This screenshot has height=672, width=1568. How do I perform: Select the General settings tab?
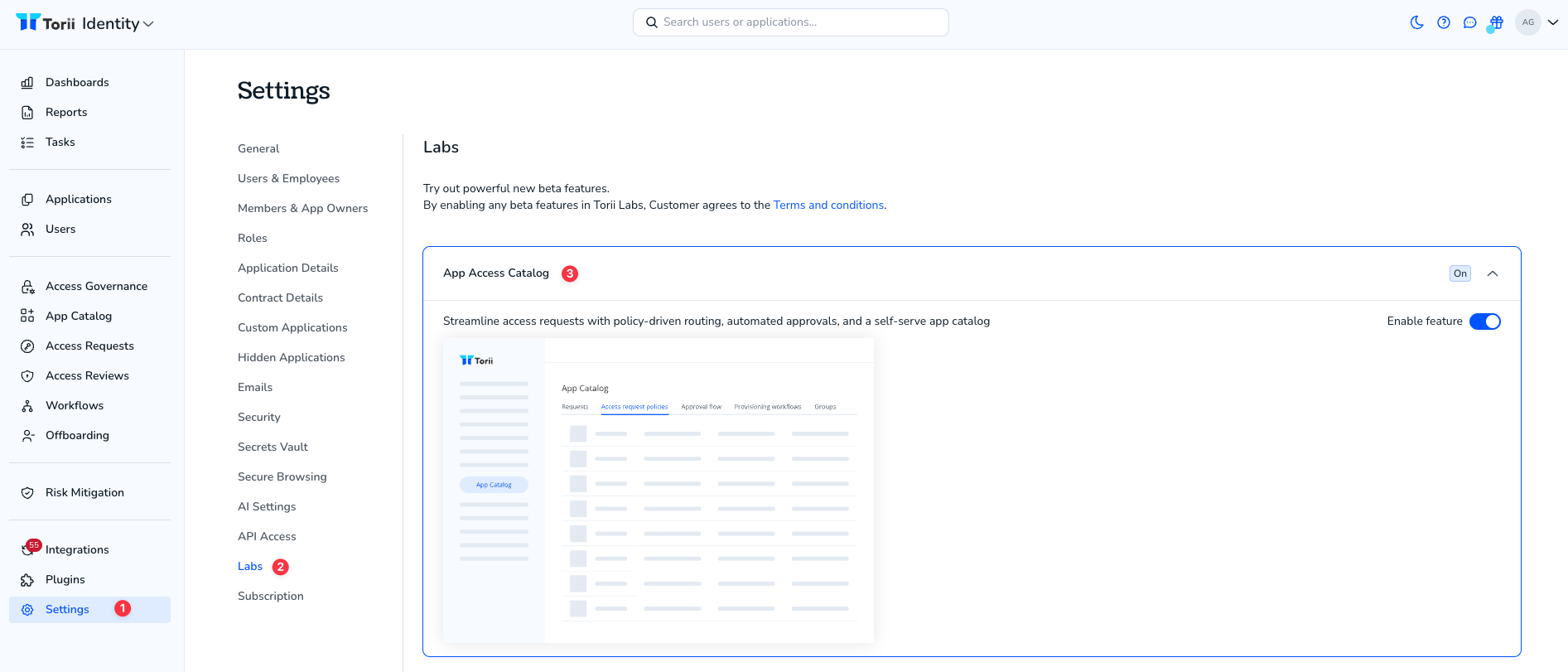click(x=258, y=148)
